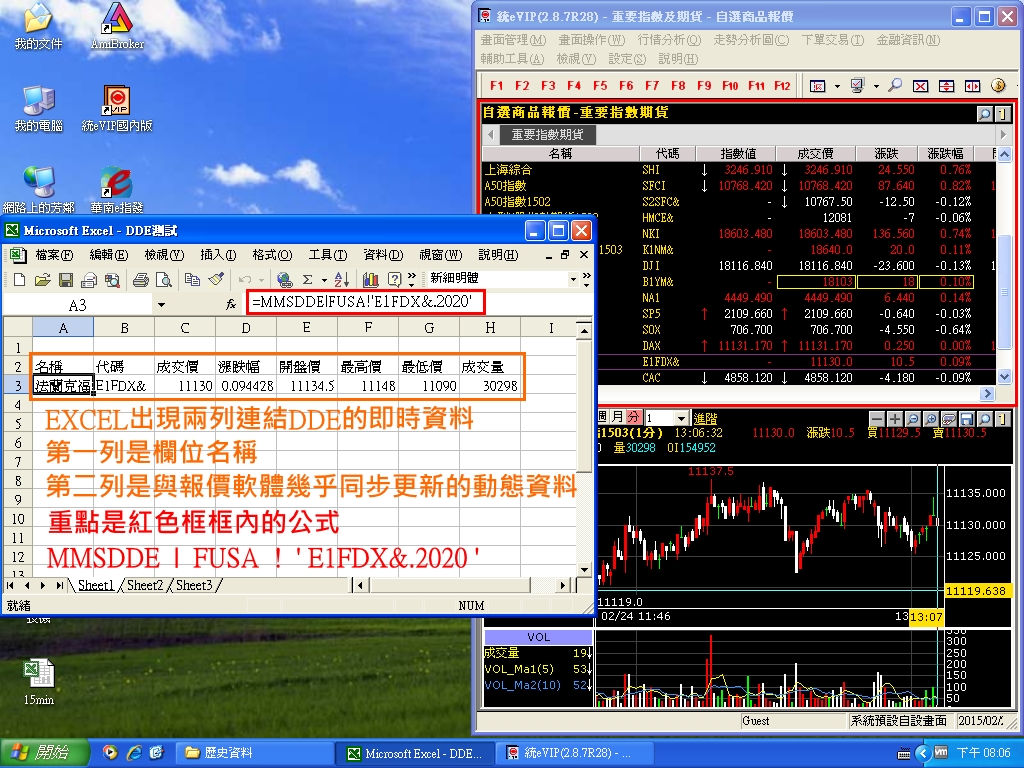Open eVIP 下單交易(T) menu
The height and width of the screenshot is (768, 1024).
833,40
